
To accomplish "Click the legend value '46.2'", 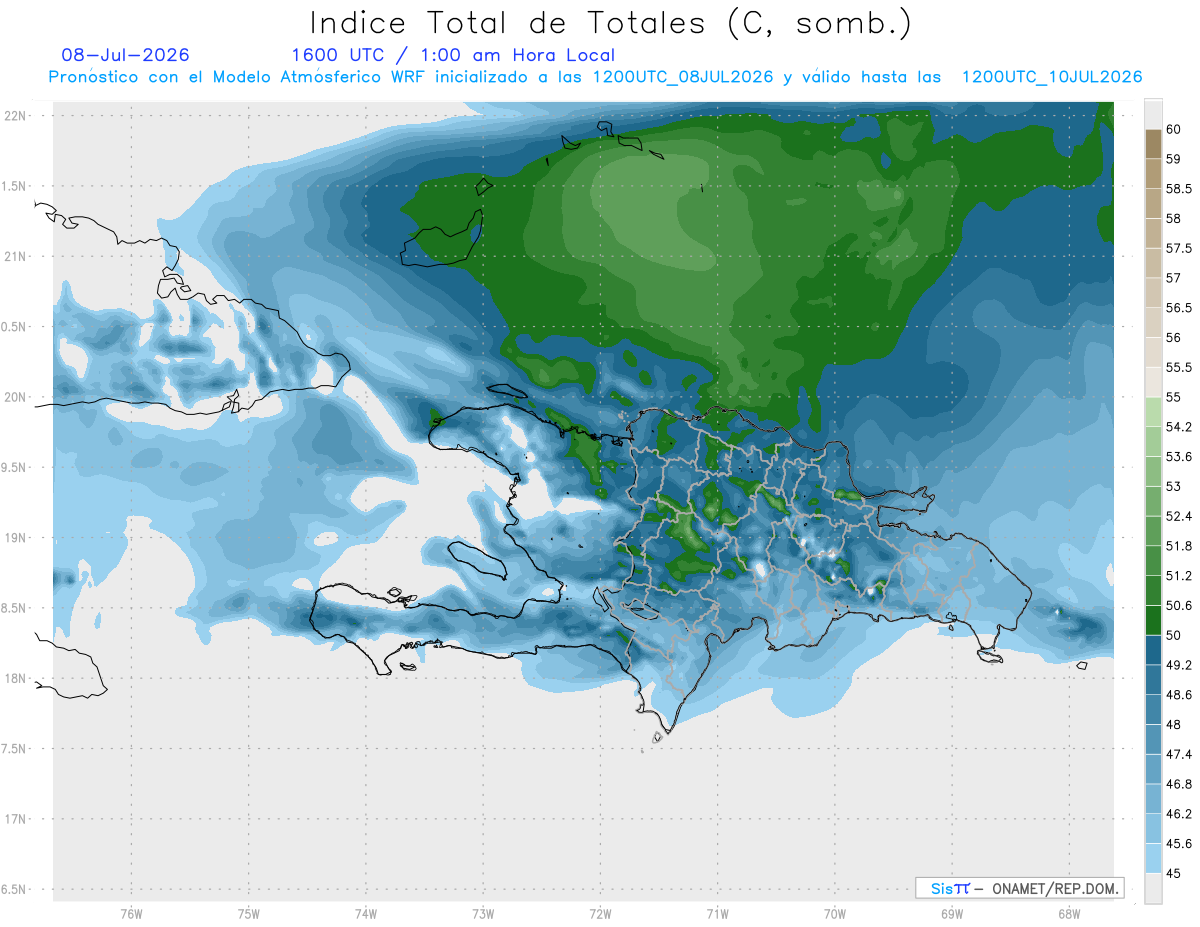I will point(1179,814).
